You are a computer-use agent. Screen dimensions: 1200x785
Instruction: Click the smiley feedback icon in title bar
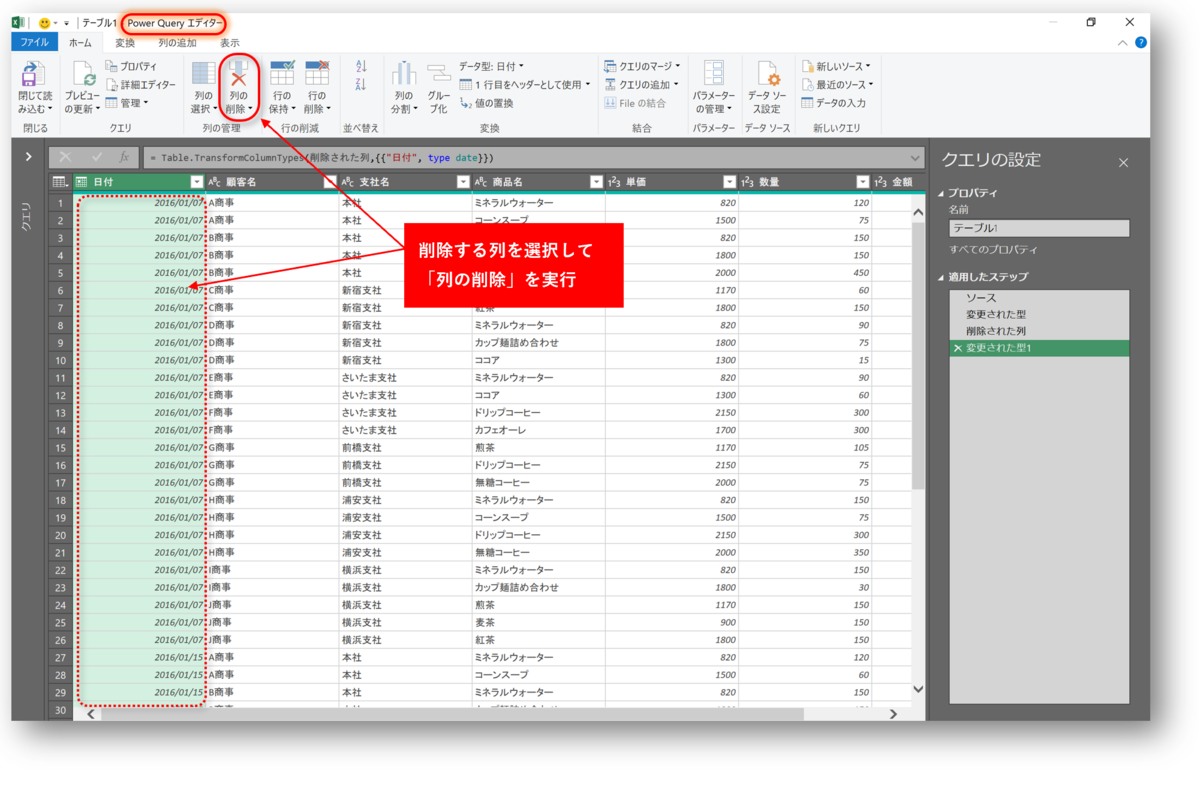[44, 23]
